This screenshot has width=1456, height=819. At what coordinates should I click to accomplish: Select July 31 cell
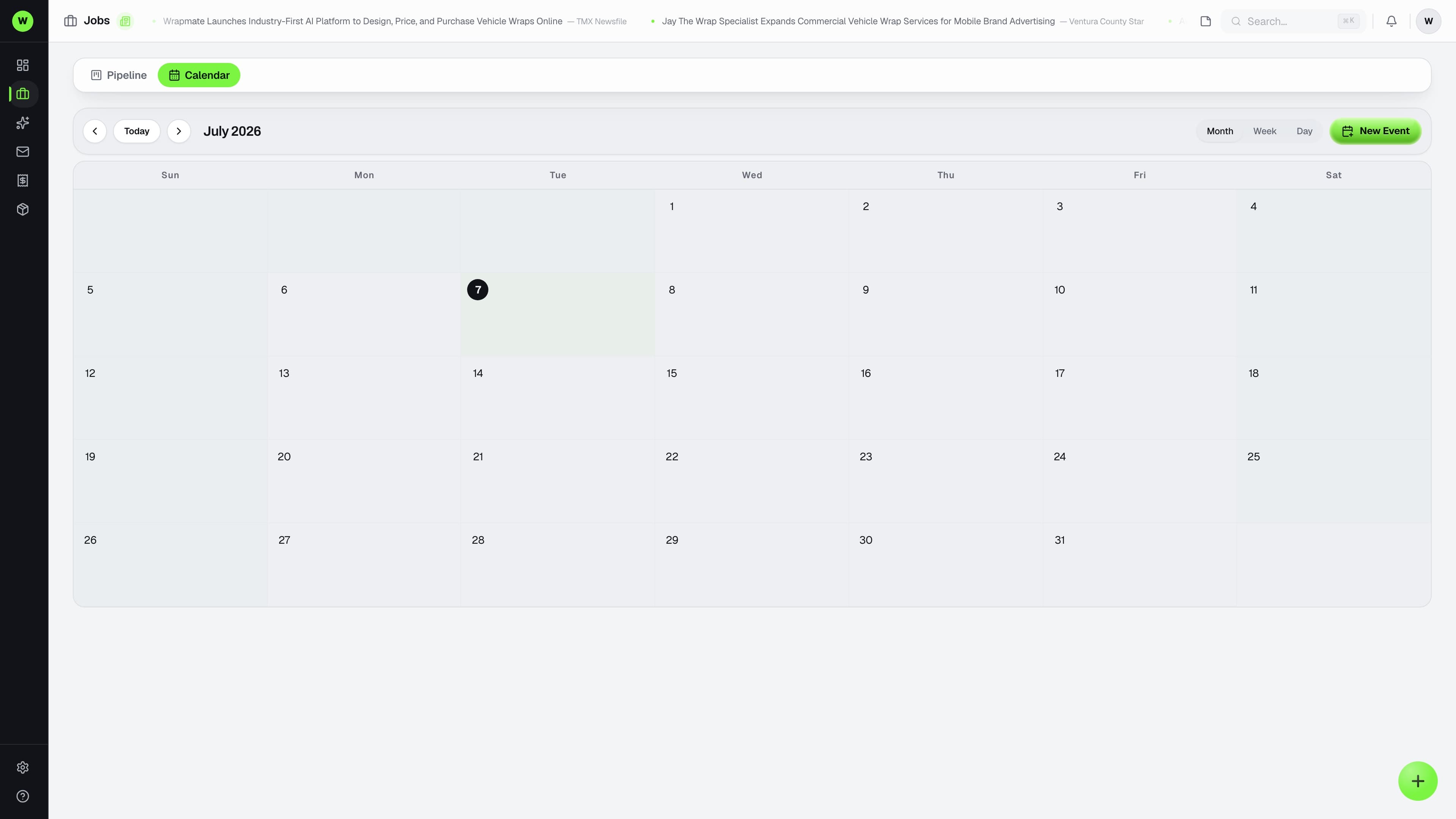click(1139, 564)
